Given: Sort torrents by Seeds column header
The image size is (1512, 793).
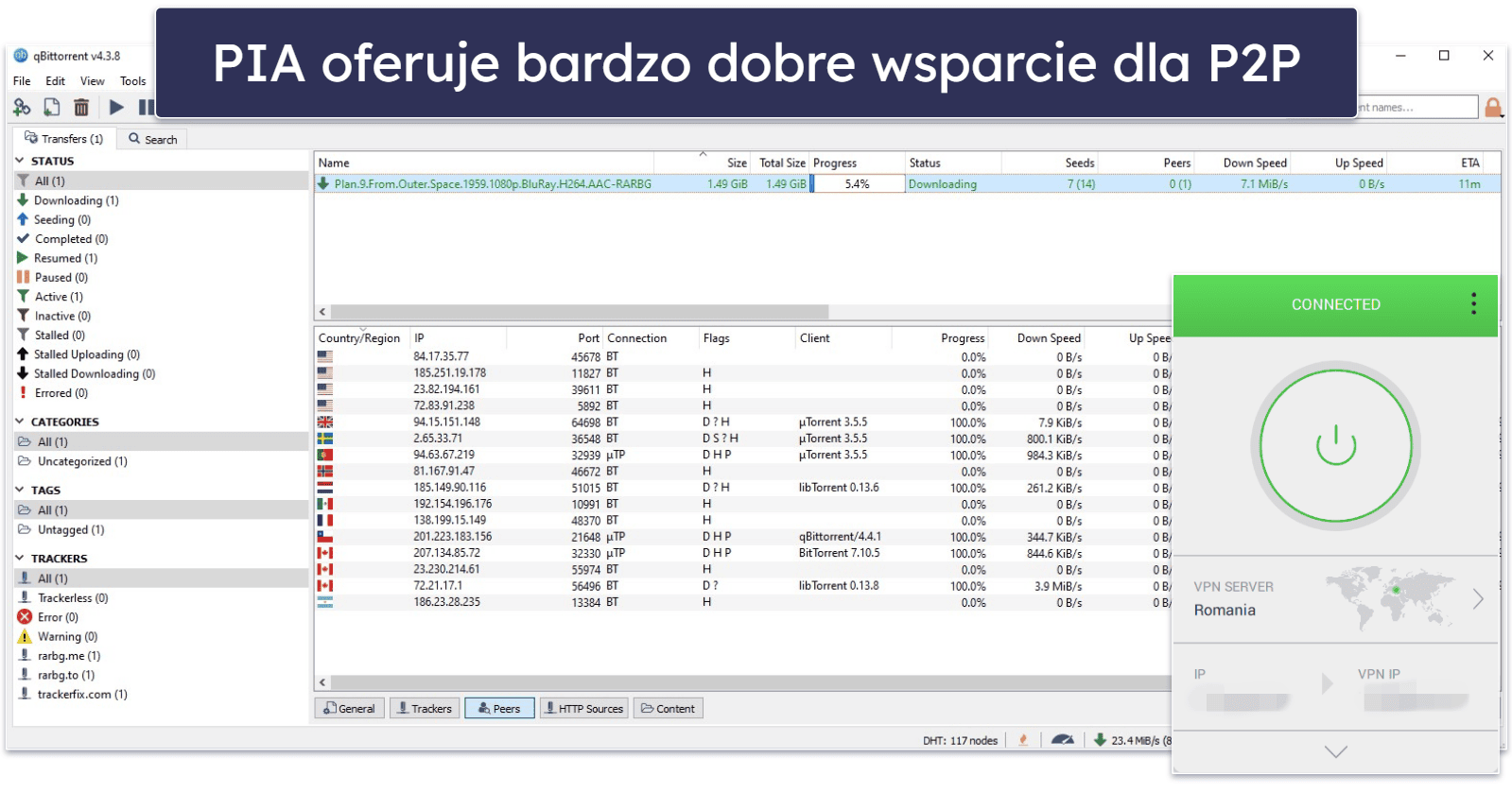Looking at the screenshot, I should [x=1051, y=163].
